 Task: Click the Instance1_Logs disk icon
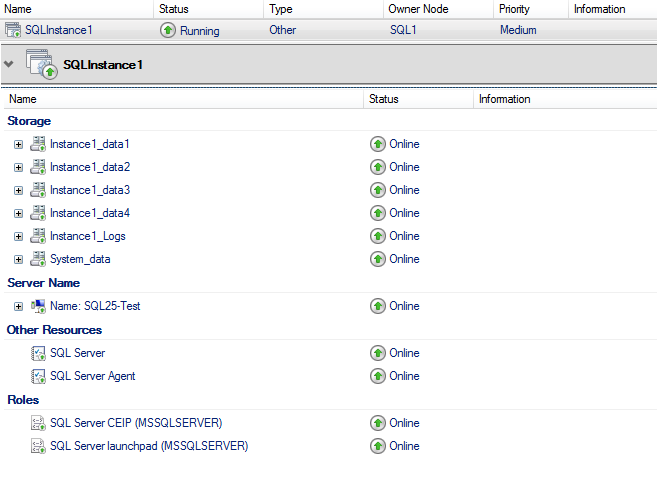(x=38, y=236)
